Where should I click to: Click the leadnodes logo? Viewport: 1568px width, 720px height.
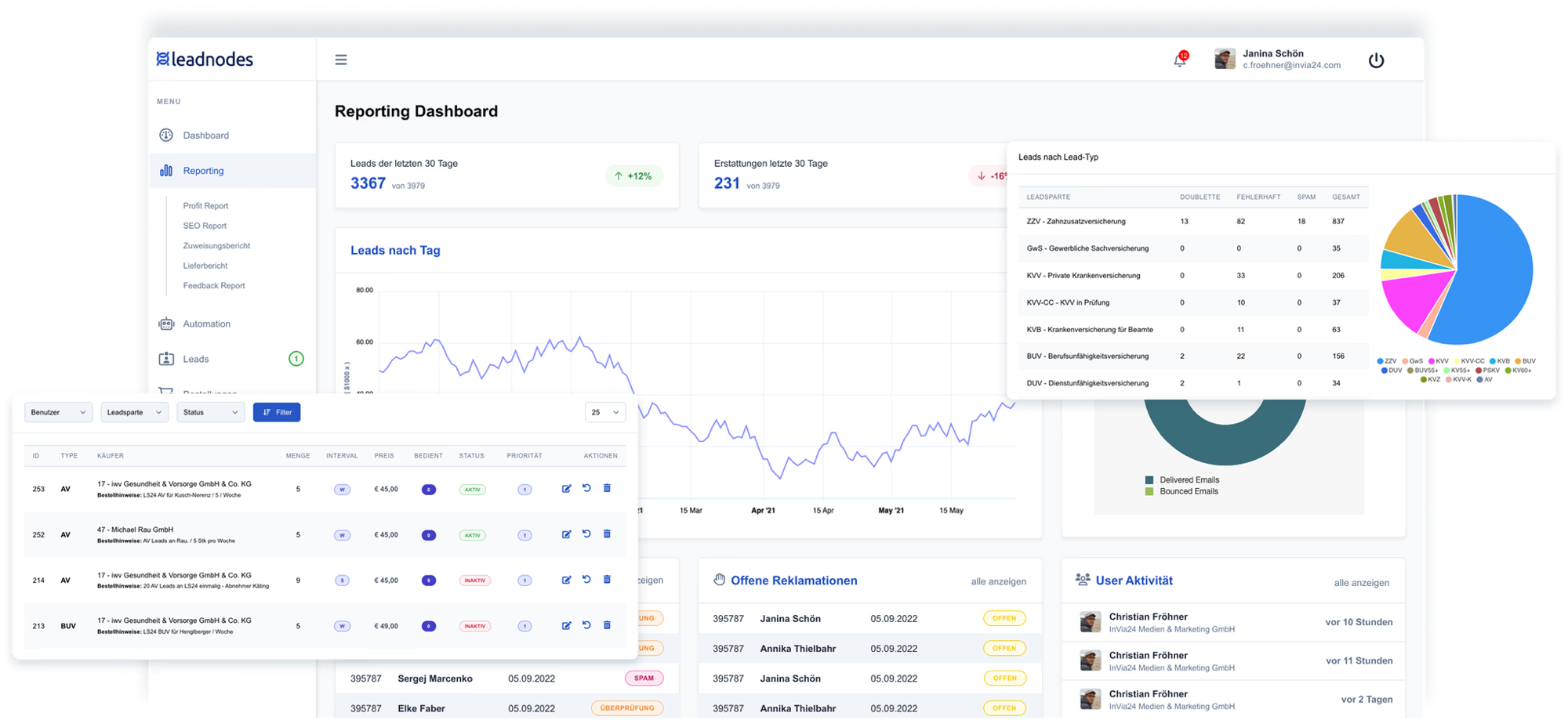coord(205,59)
